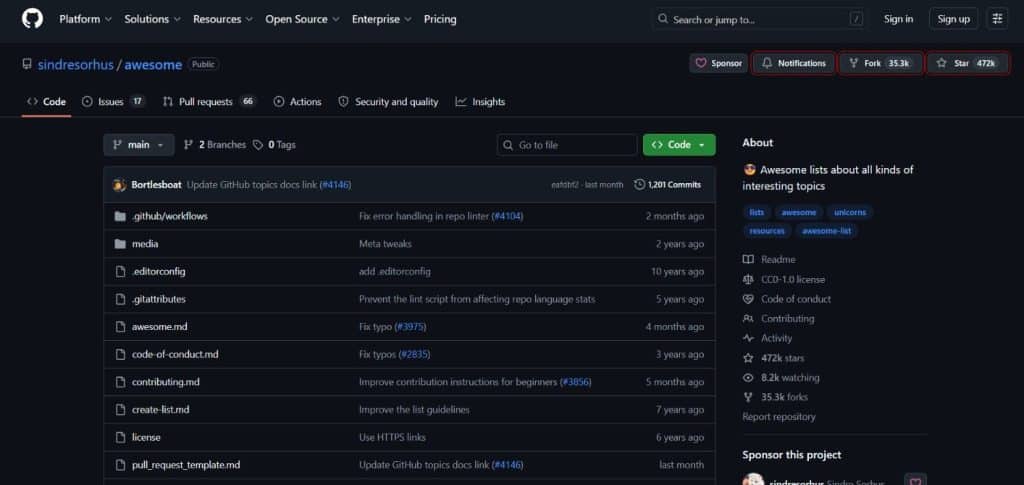Fork the repository with the Fork button
This screenshot has width=1024, height=485.
click(x=881, y=63)
